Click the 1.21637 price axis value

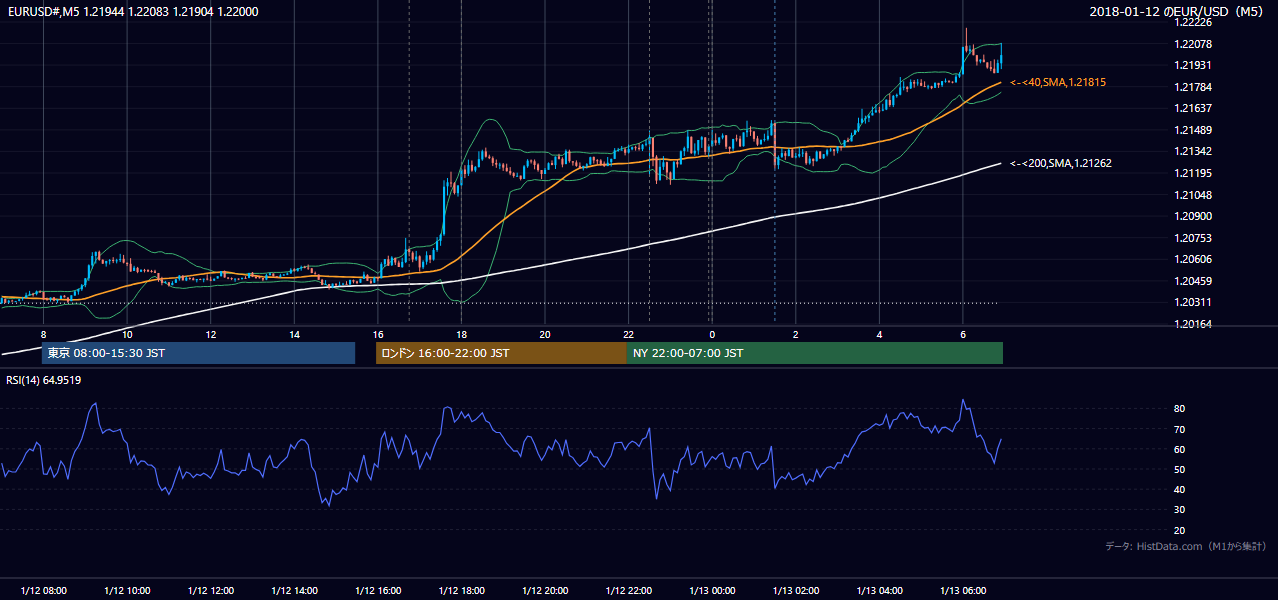click(1193, 108)
